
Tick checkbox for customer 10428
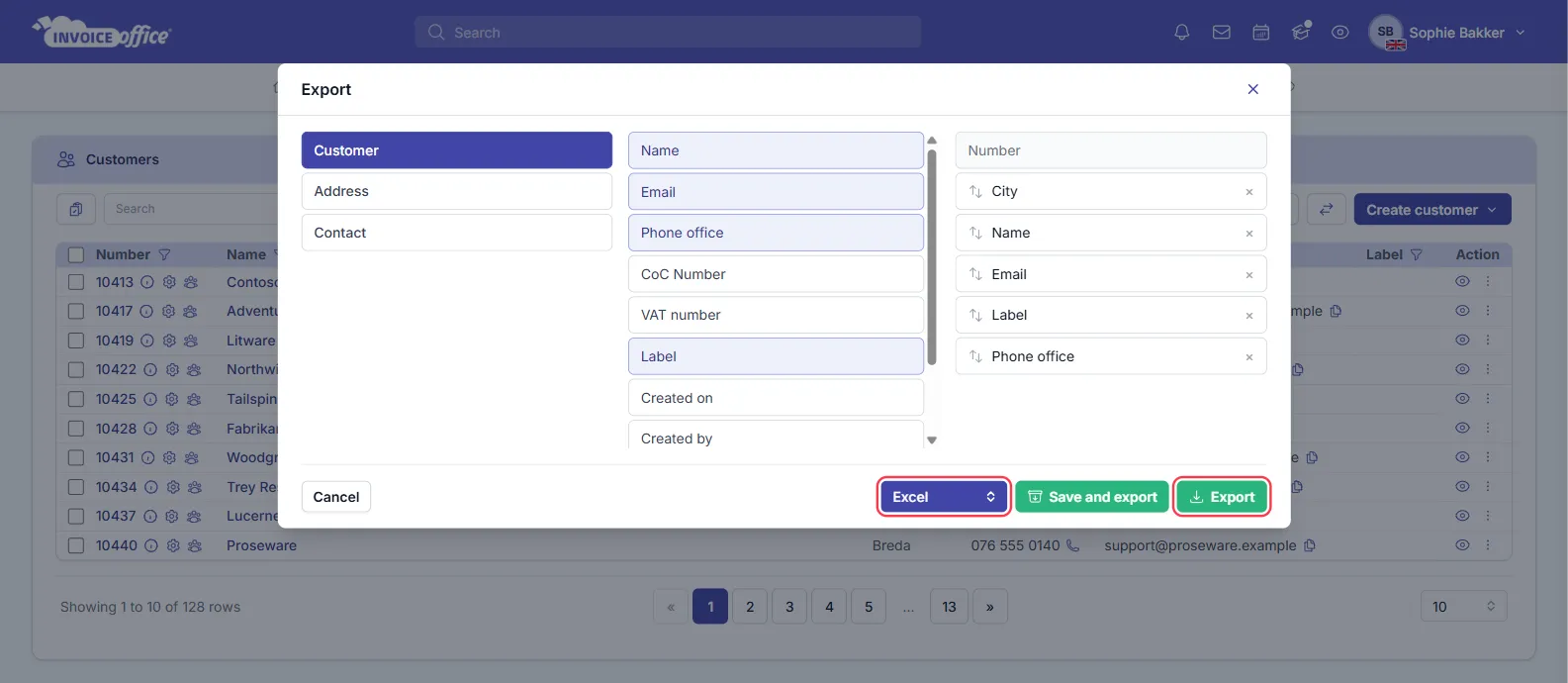coord(76,429)
